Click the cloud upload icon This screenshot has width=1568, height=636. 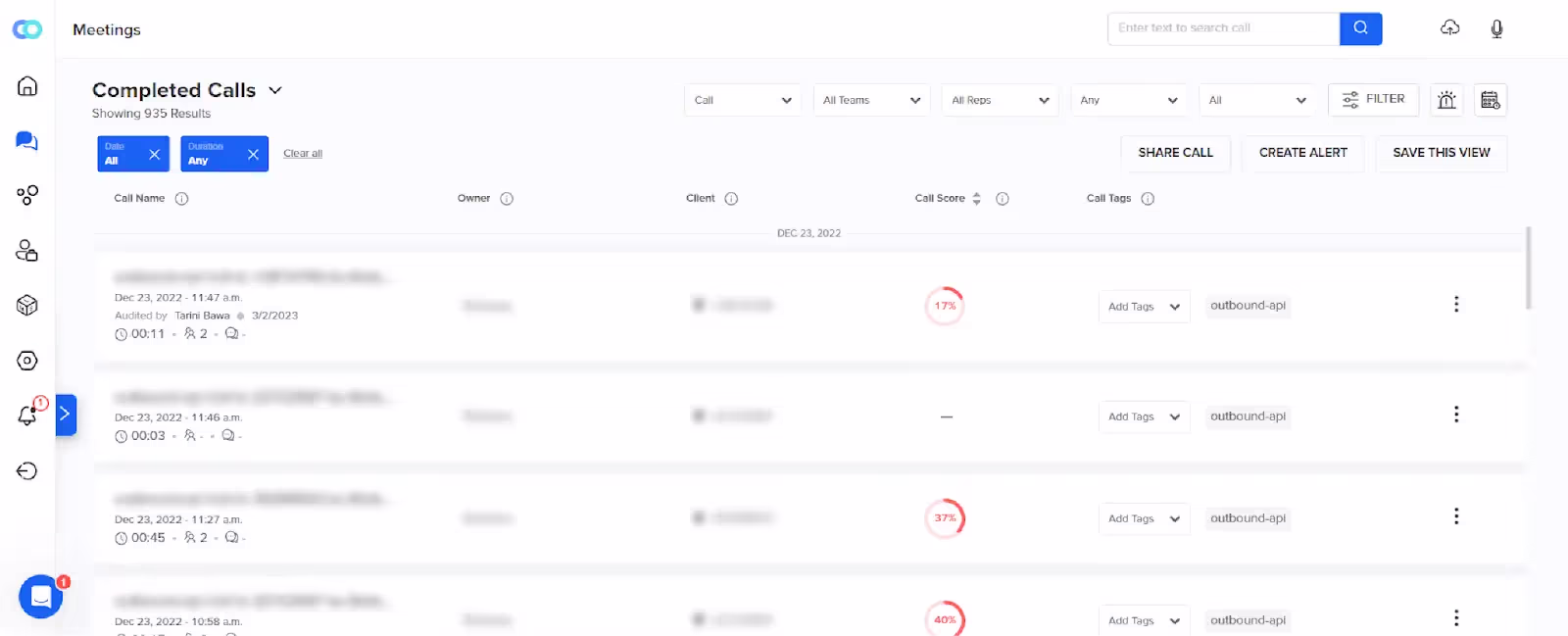(1450, 28)
